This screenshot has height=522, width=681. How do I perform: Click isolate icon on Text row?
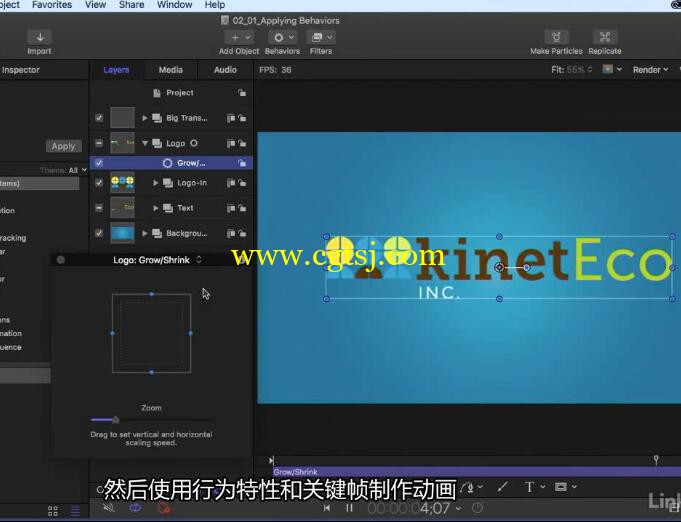[x=231, y=208]
